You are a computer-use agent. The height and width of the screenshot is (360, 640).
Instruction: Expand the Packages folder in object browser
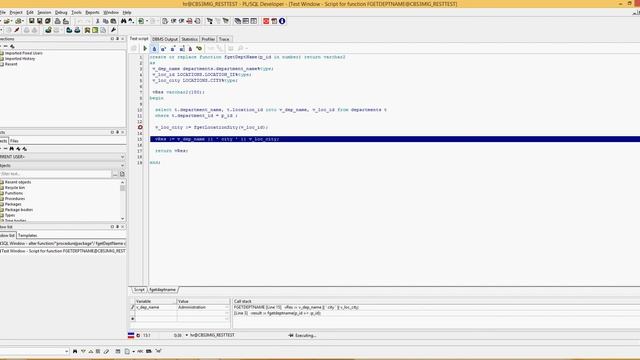coord(13,204)
